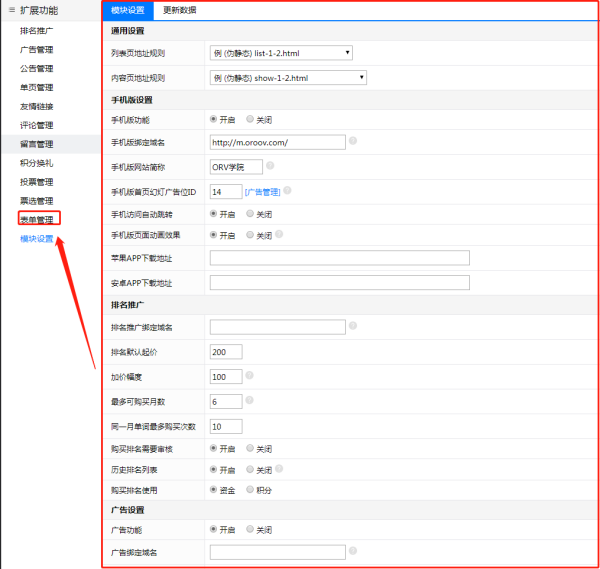Click the 最多可购买月数 input field
Image resolution: width=600 pixels, height=569 pixels.
point(226,401)
